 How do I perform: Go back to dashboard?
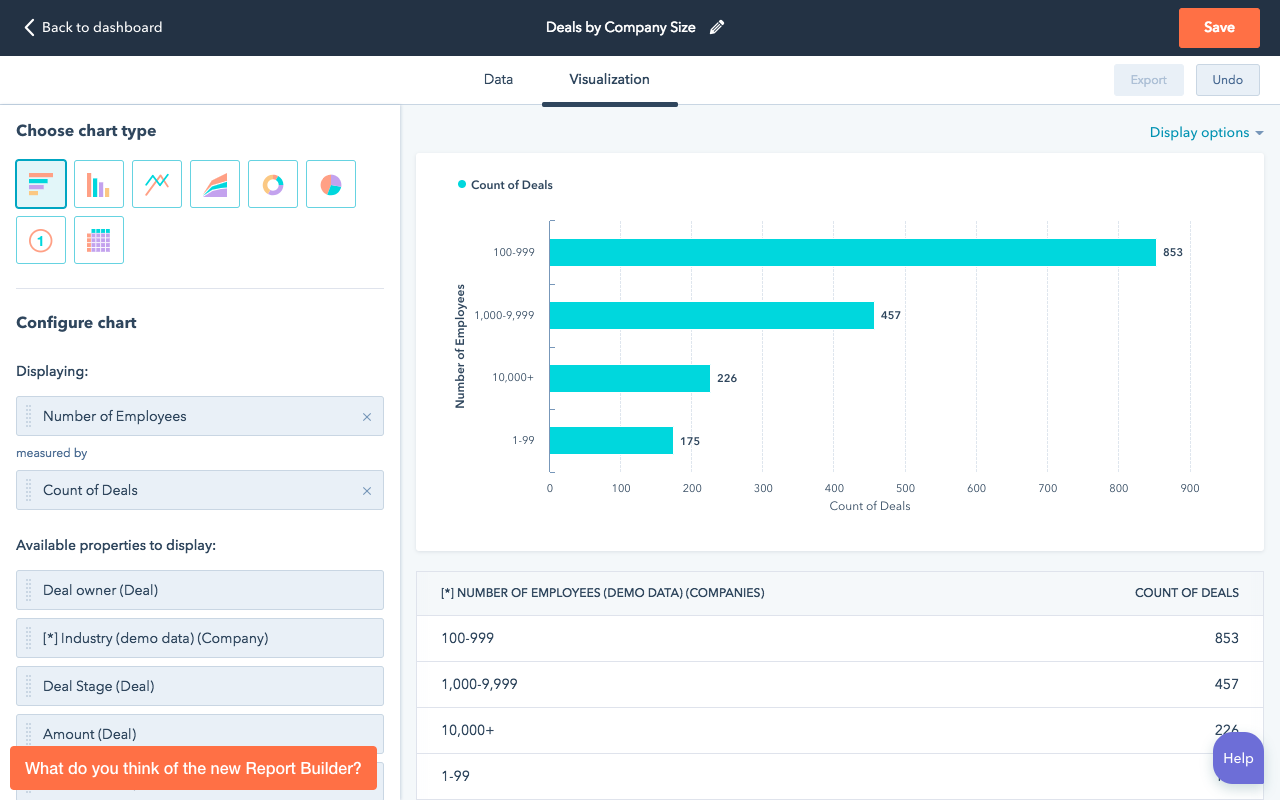93,28
